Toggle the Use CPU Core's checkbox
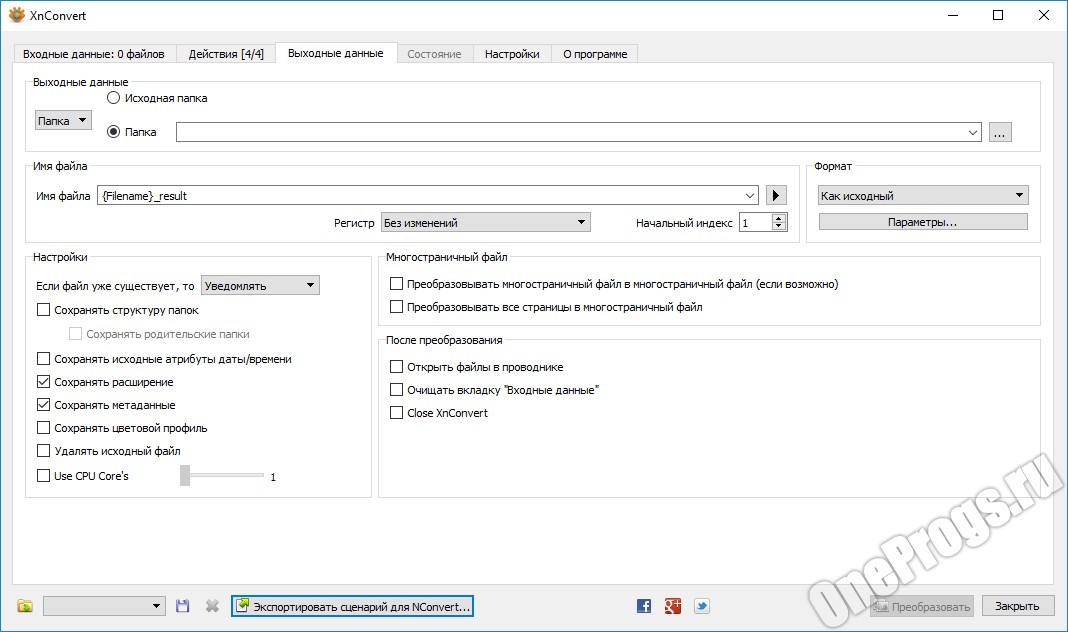 click(44, 475)
